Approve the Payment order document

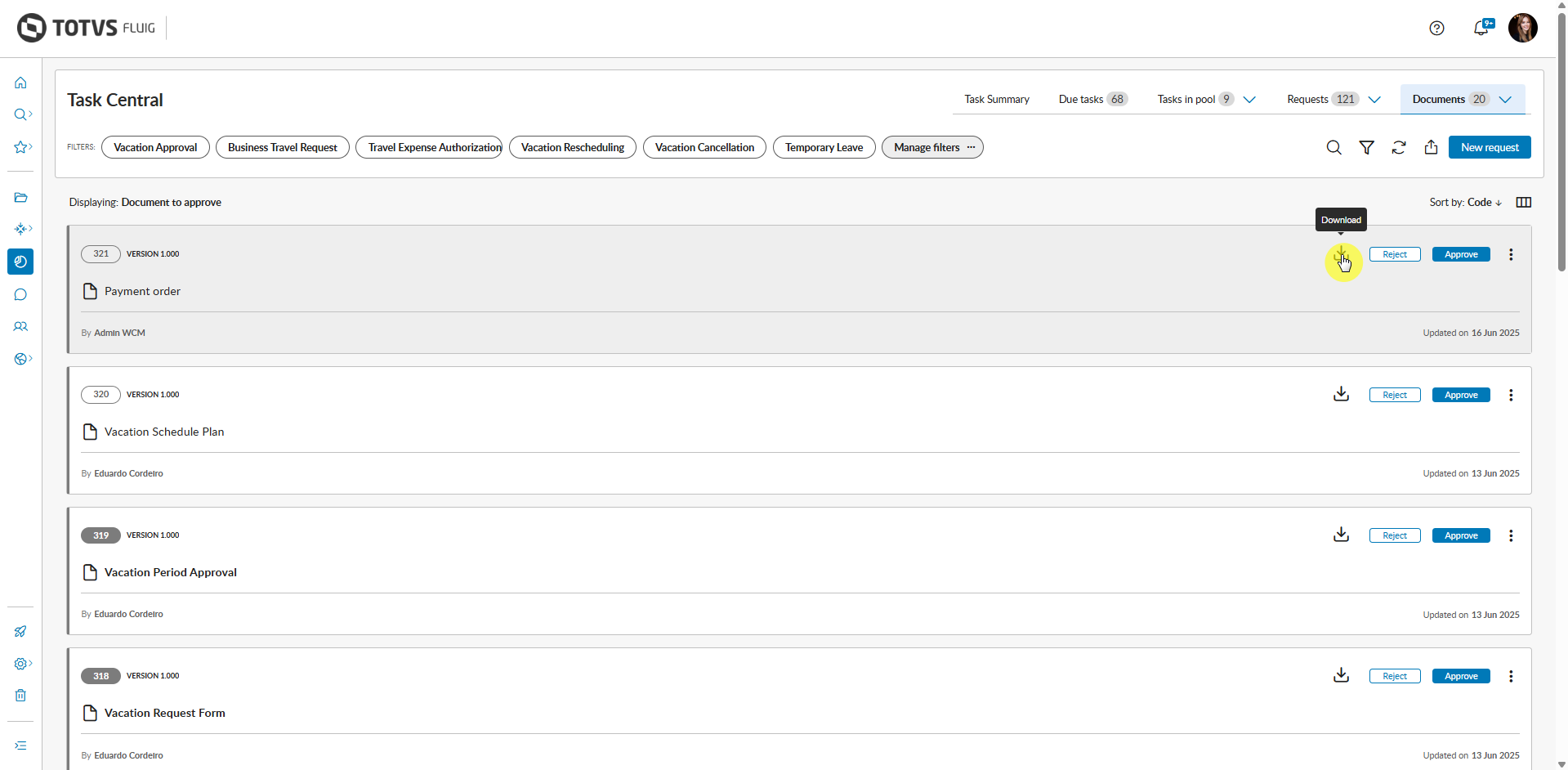[1460, 255]
